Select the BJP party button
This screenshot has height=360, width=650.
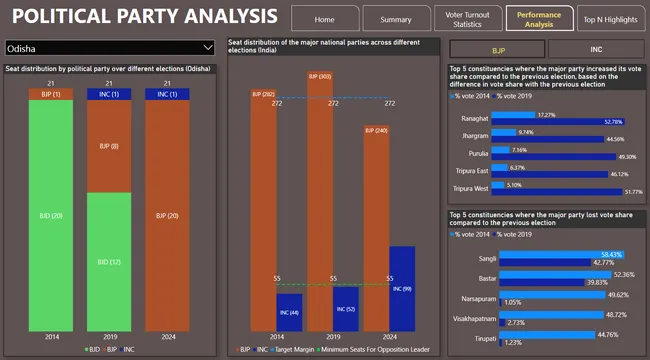tap(497, 49)
